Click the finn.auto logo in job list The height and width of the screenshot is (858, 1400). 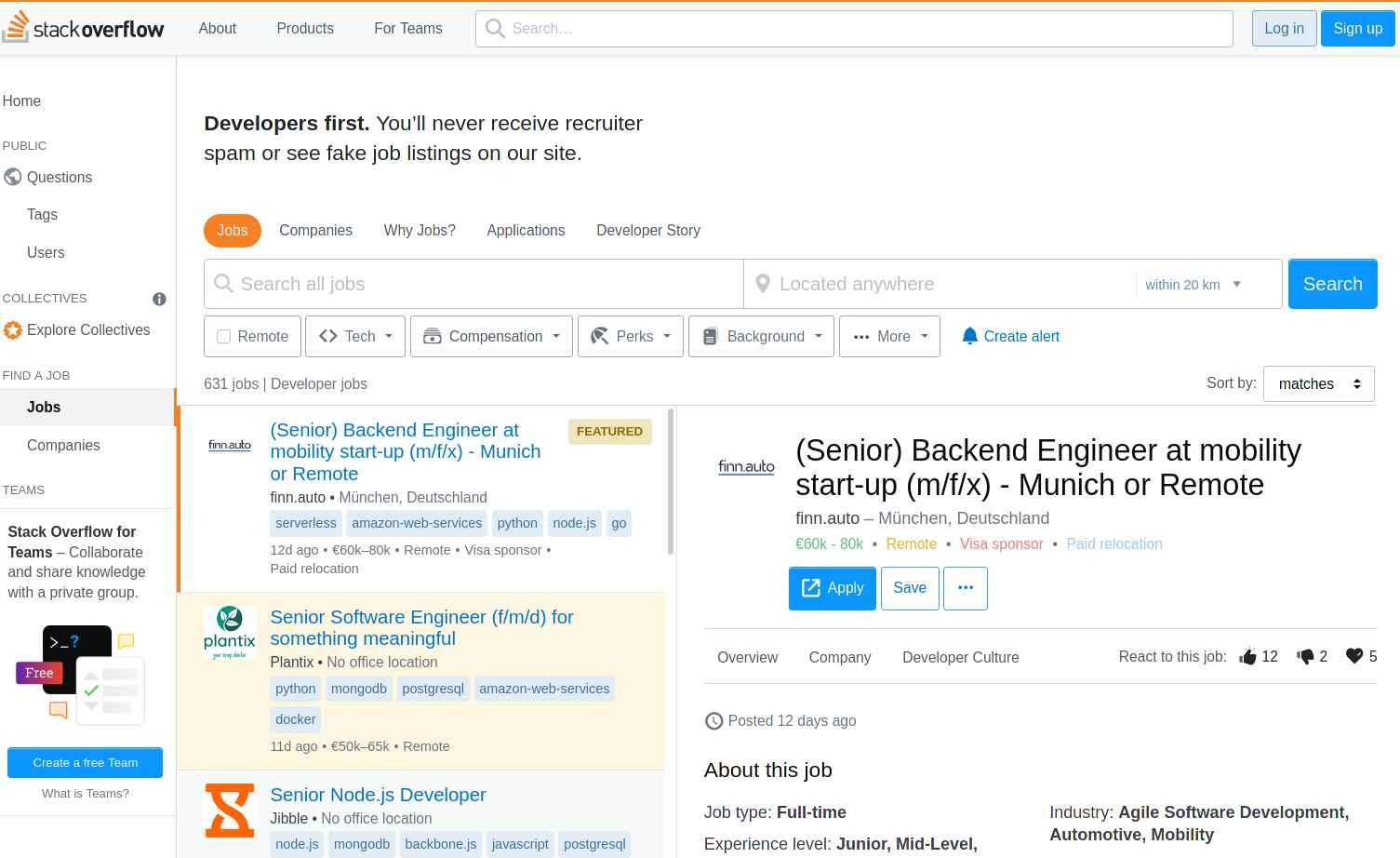(x=230, y=446)
